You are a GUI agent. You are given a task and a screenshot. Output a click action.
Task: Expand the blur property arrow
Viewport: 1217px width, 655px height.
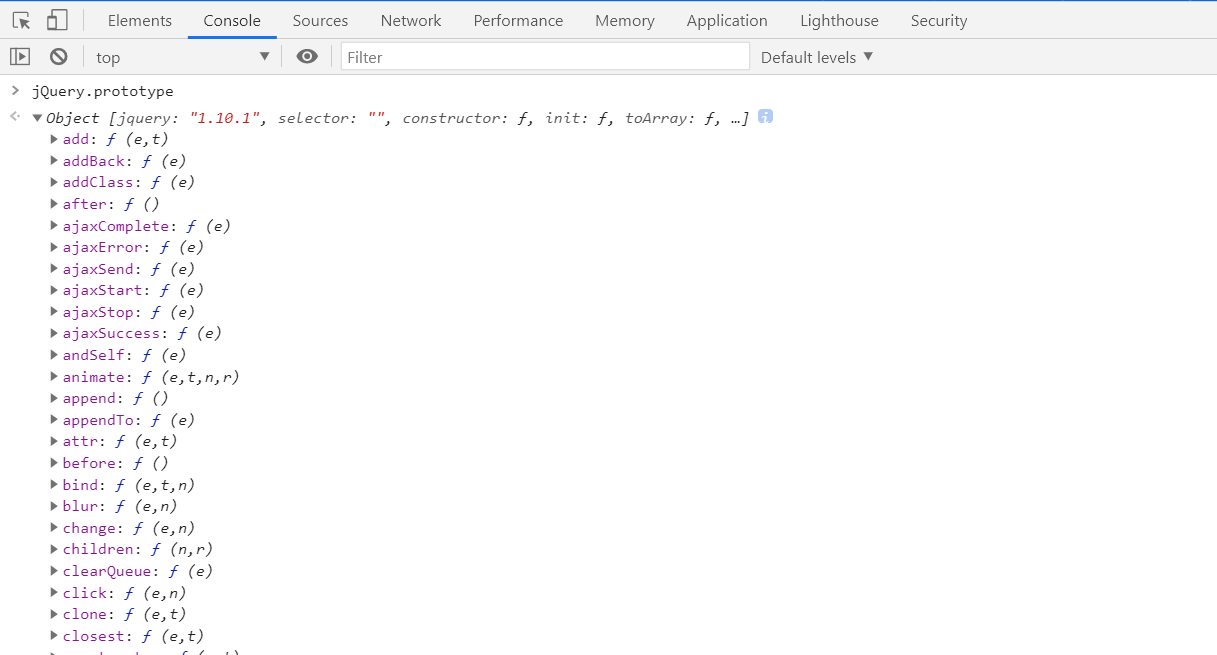[54, 506]
